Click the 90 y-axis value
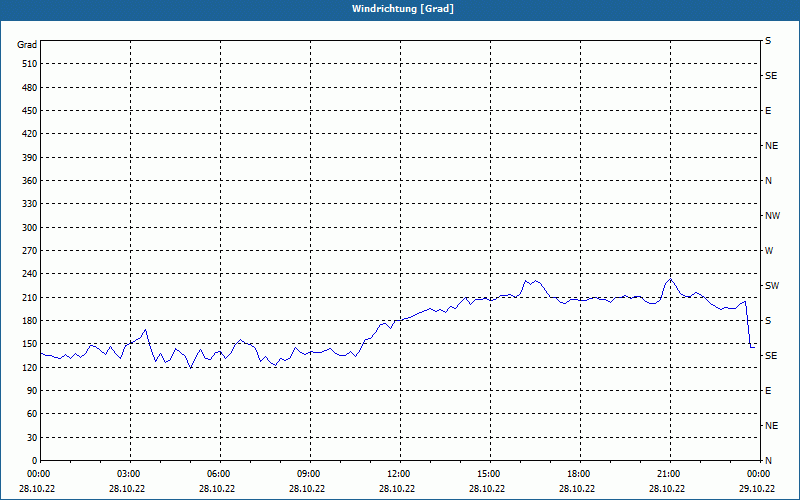 point(32,391)
